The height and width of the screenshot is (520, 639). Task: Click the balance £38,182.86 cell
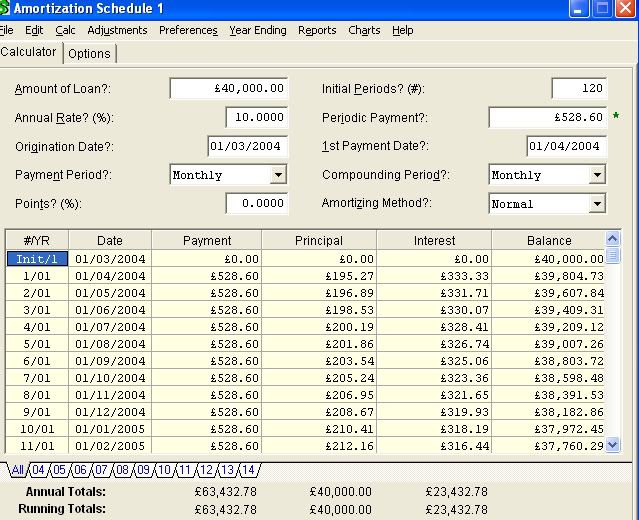pos(549,412)
